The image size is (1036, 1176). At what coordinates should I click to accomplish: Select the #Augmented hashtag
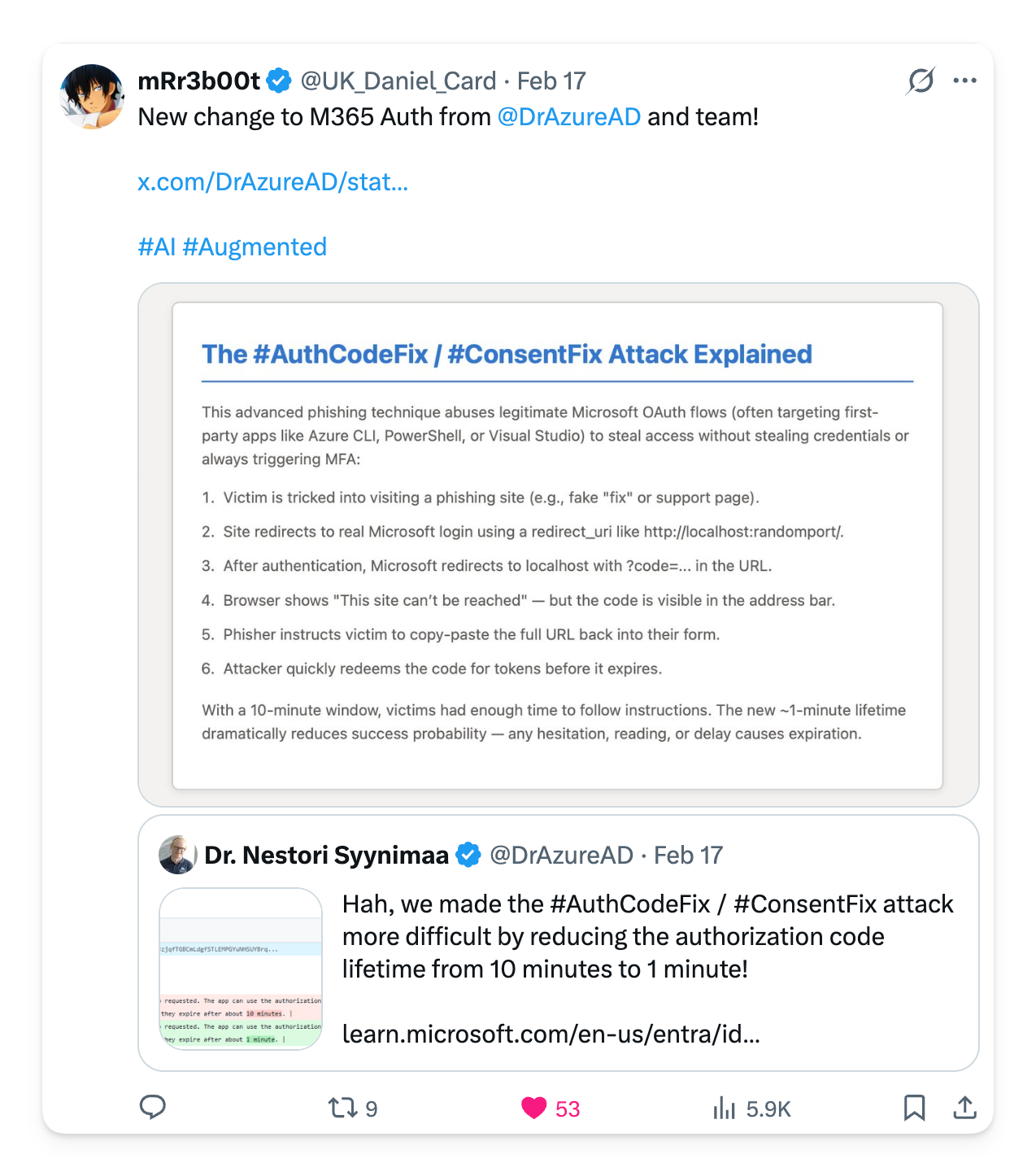255,247
